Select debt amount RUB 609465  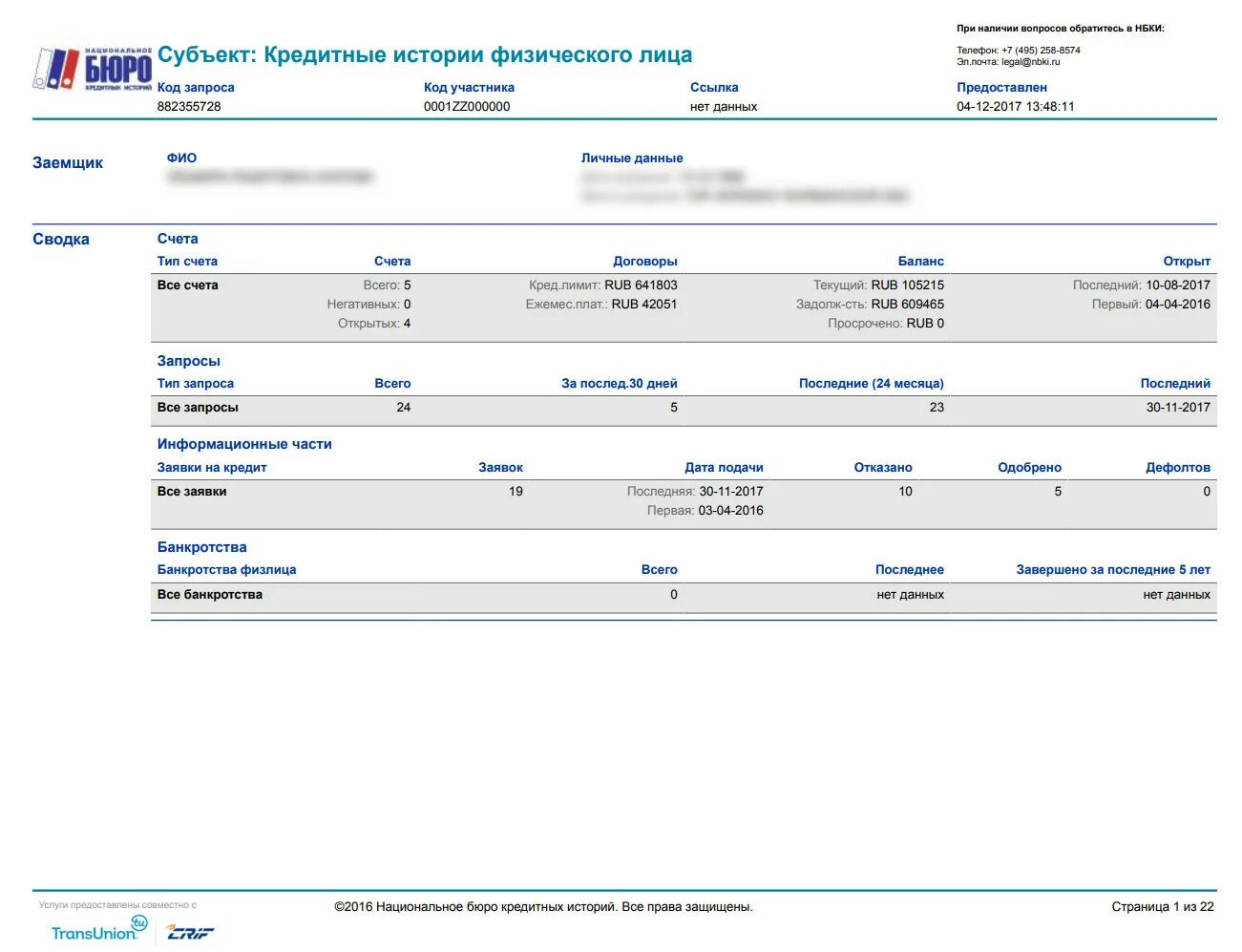pos(907,304)
